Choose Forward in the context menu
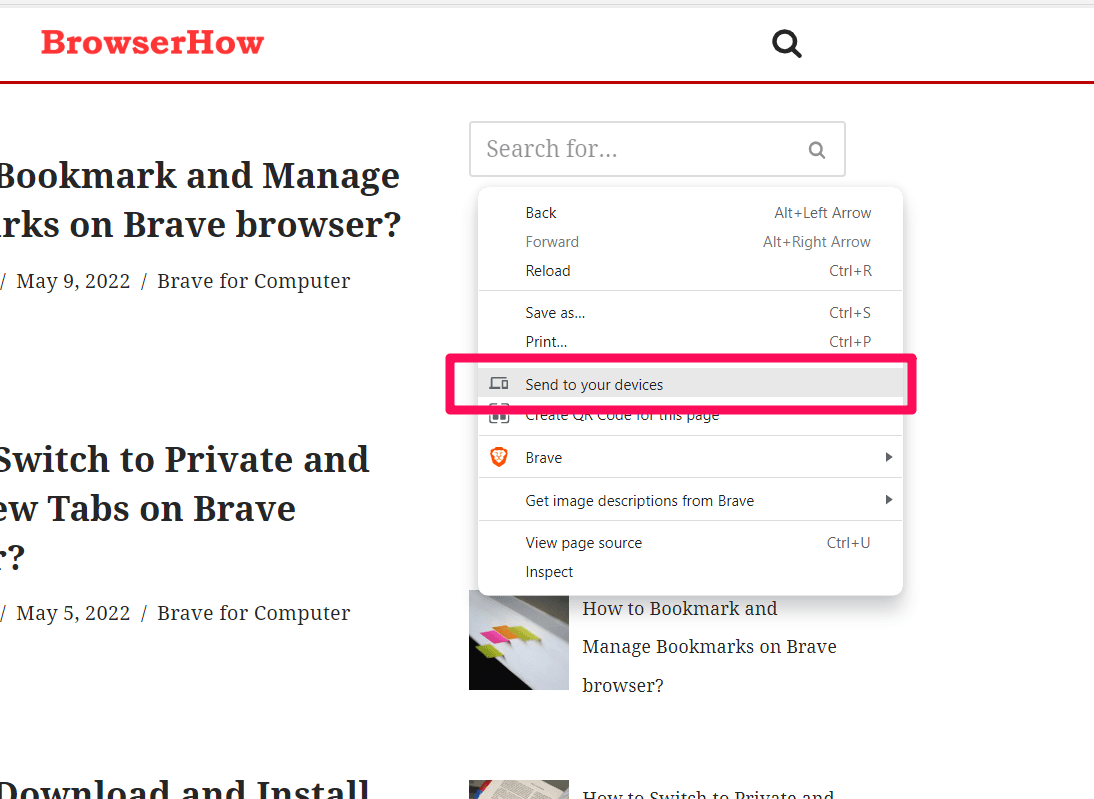Screen dimensions: 1094x799 690,241
